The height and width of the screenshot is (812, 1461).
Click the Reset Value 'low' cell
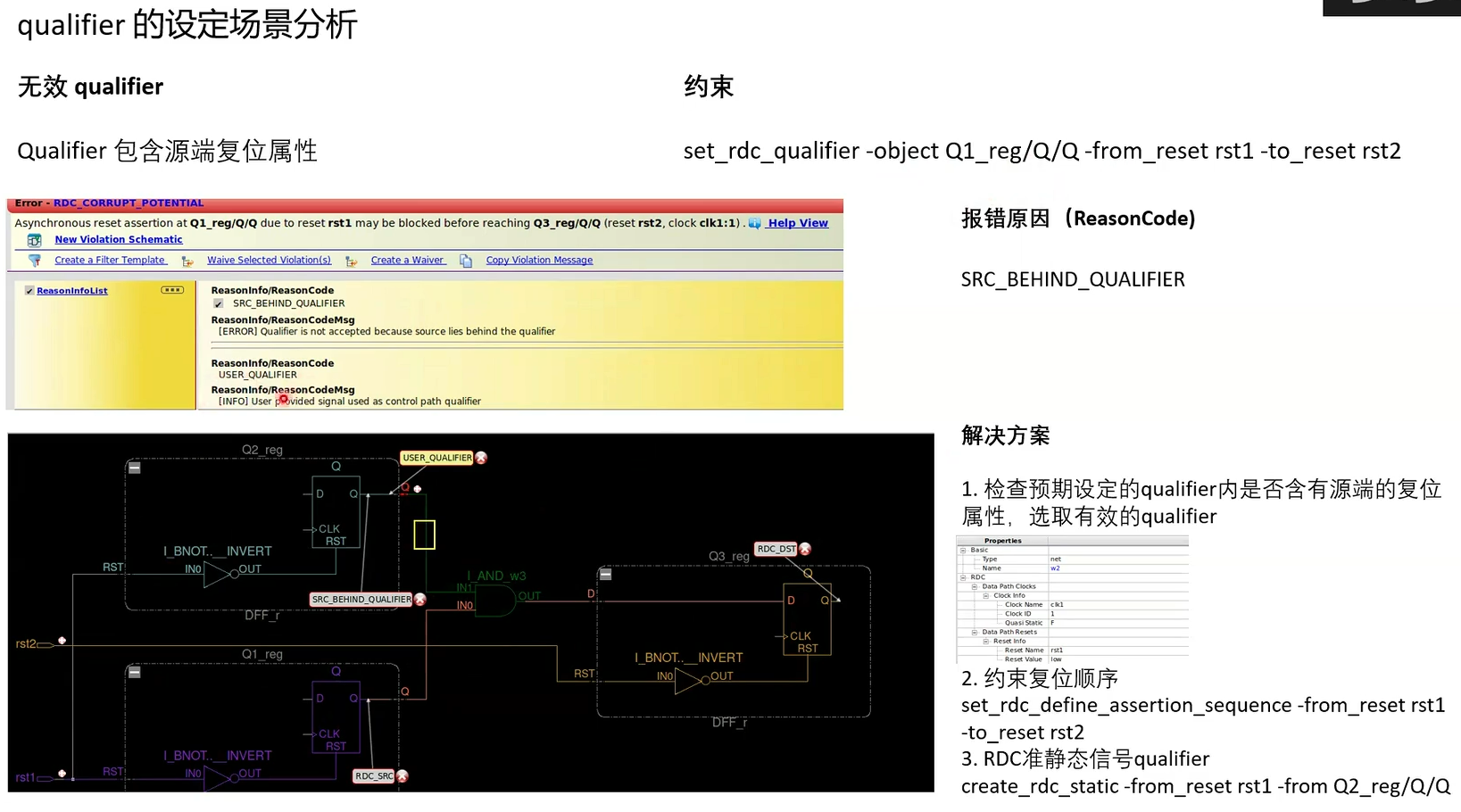coord(1056,659)
